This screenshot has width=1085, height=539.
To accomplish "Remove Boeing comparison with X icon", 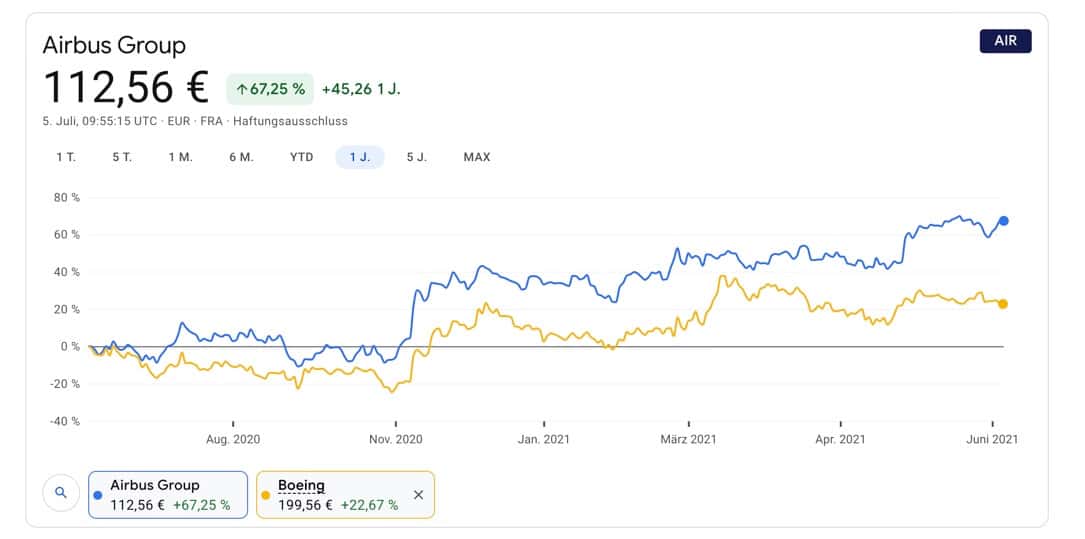I will click(x=418, y=495).
